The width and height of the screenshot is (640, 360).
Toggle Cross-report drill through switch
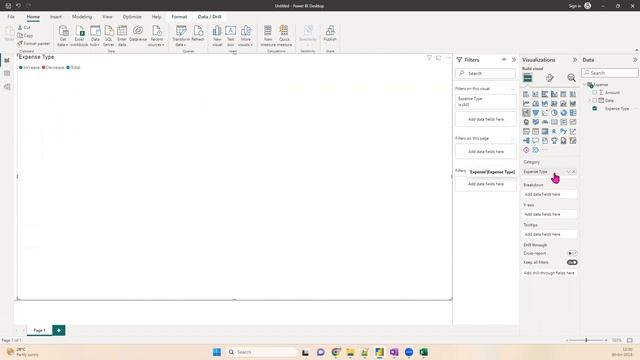click(x=572, y=253)
